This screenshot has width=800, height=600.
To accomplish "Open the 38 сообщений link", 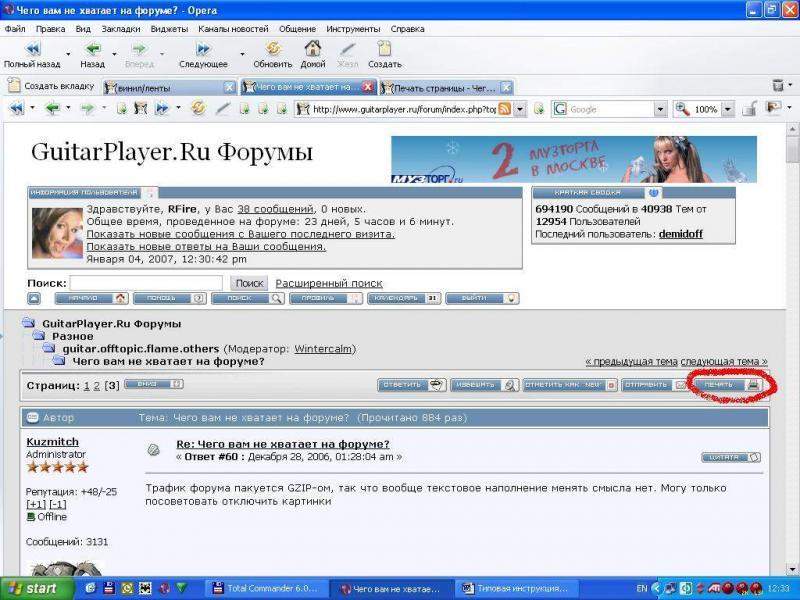I will point(275,209).
